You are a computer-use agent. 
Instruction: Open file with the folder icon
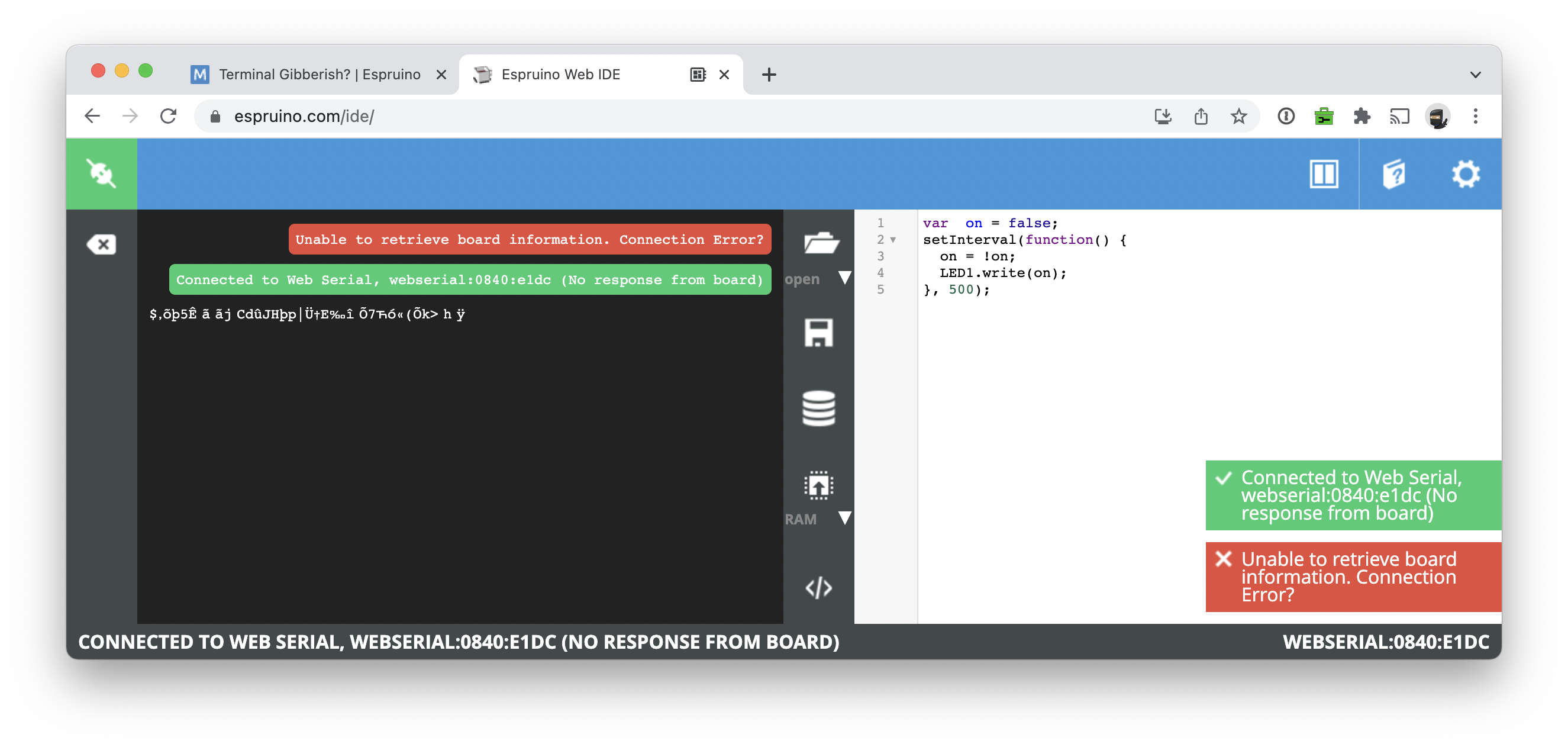820,243
